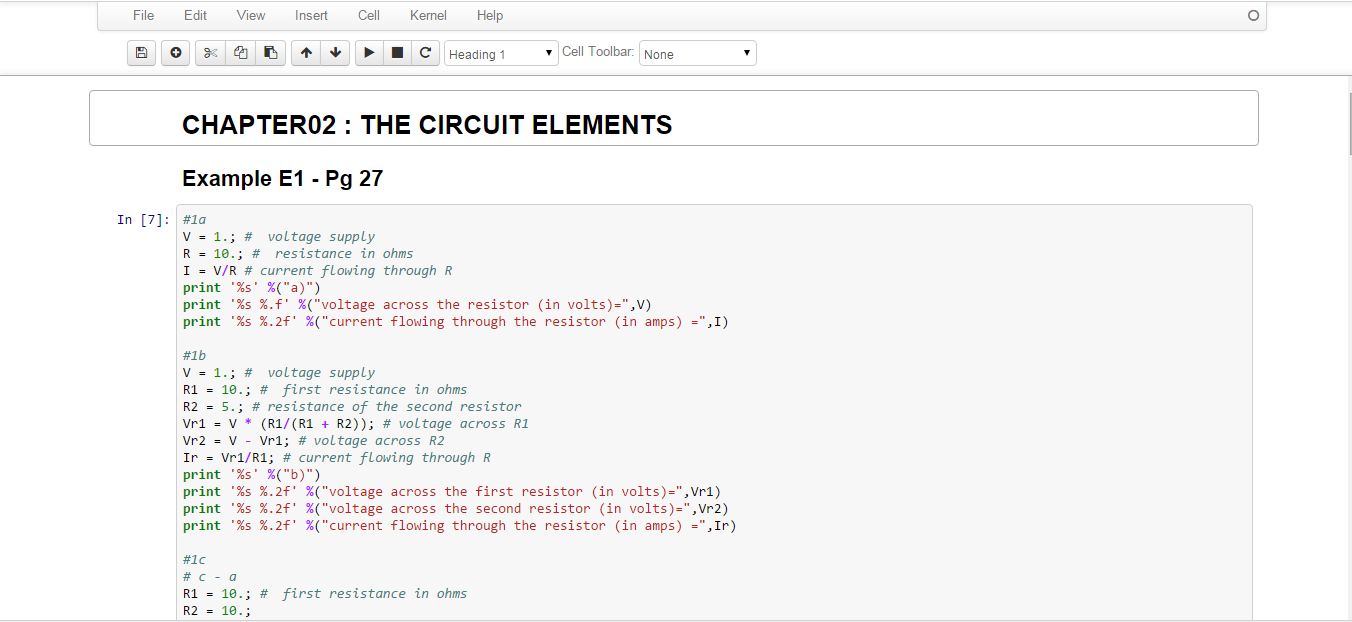Screen dimensions: 1352x622
Task: Click the kernel status circle indicator
Action: tap(1253, 16)
